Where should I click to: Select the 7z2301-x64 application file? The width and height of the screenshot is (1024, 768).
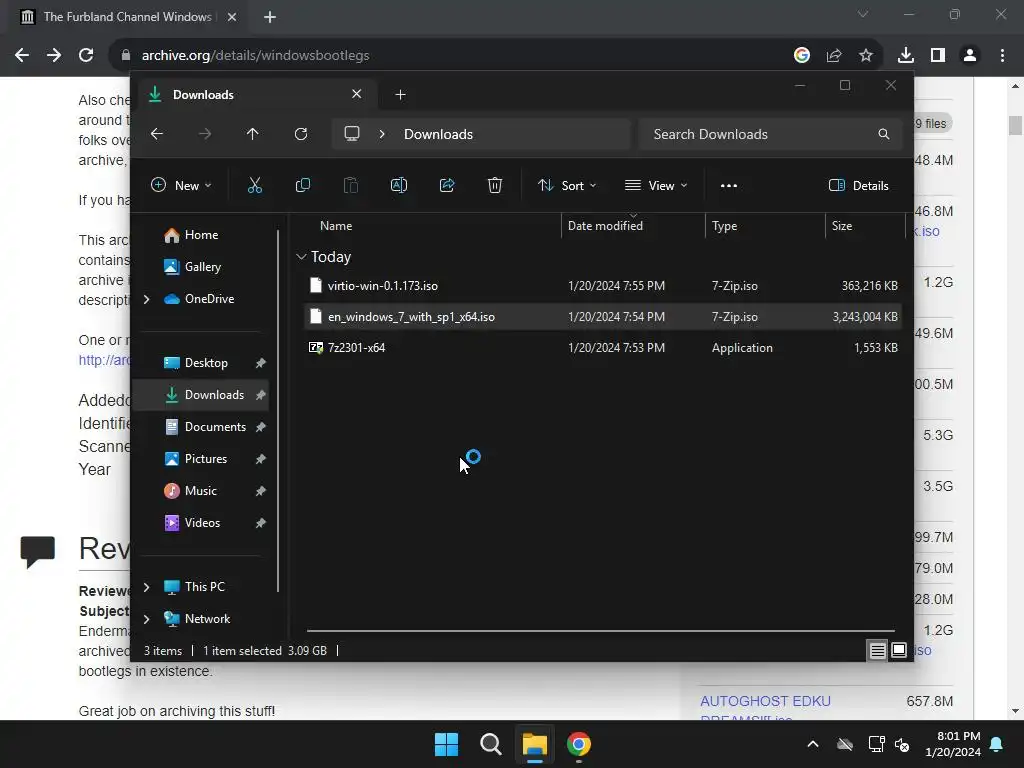point(603,348)
